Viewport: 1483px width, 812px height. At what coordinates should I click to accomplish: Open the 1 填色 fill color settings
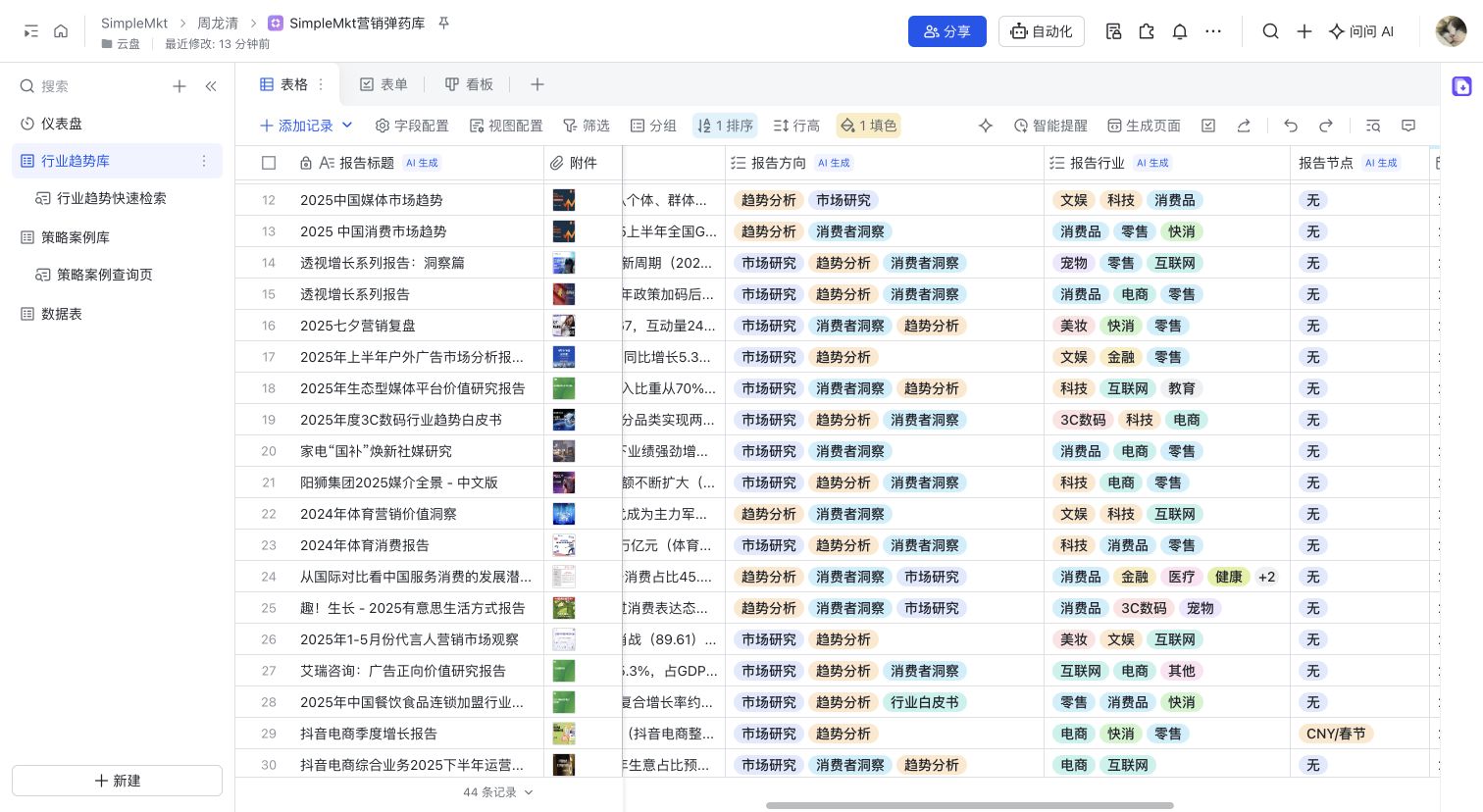[868, 126]
